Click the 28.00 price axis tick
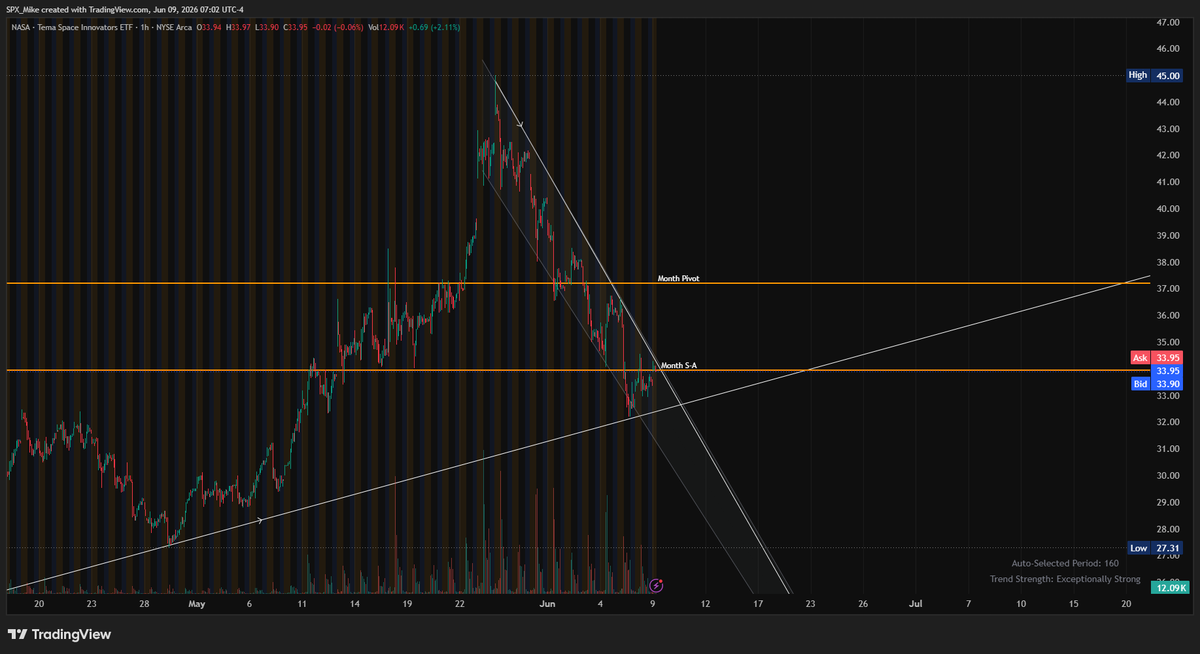1200x654 pixels. (x=1168, y=529)
